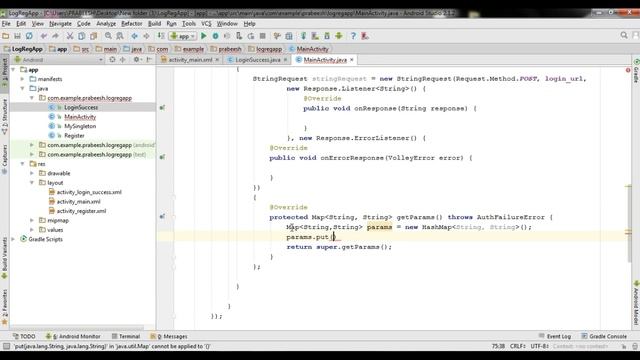Screen dimensions: 640x360
Task: Expand the drawable folder
Action: pos(32,173)
